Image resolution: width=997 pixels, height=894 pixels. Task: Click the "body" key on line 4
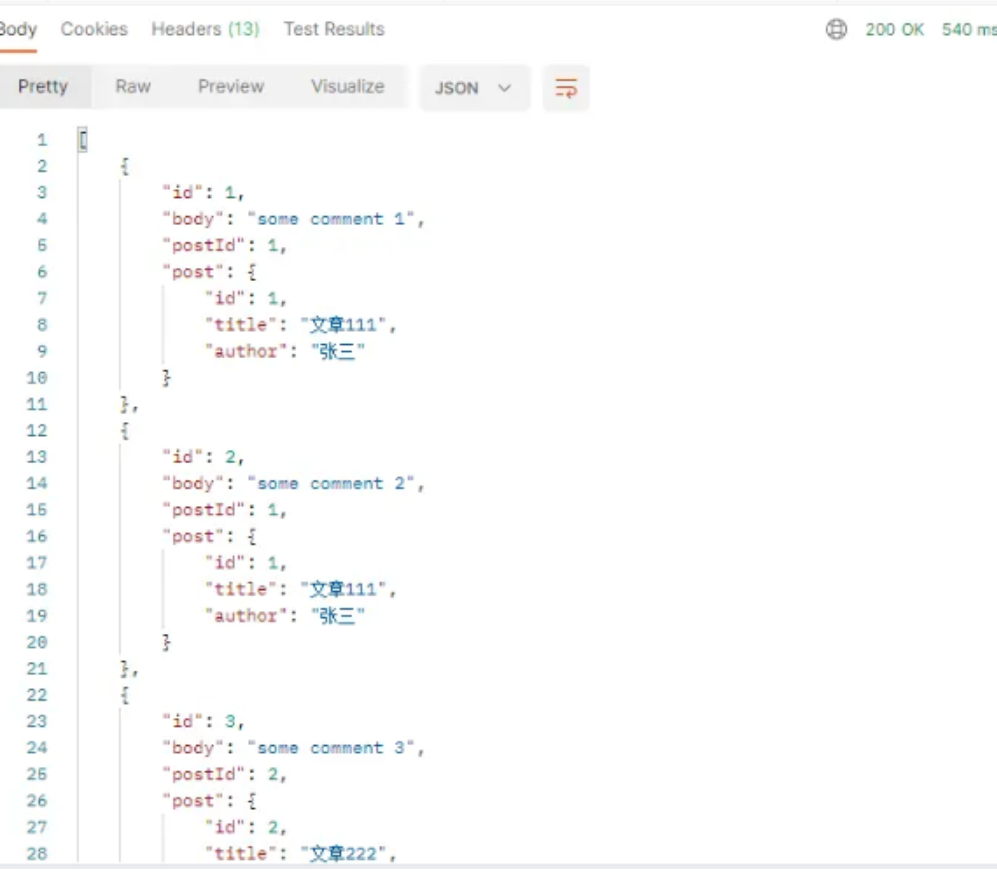tap(193, 219)
